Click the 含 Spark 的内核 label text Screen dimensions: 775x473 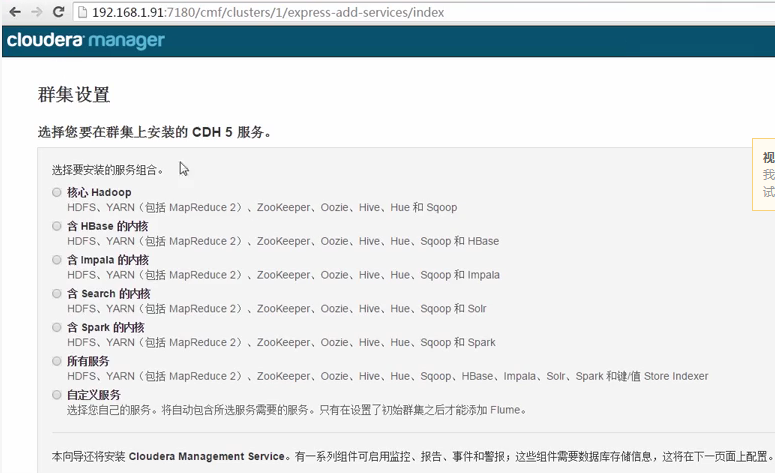106,327
